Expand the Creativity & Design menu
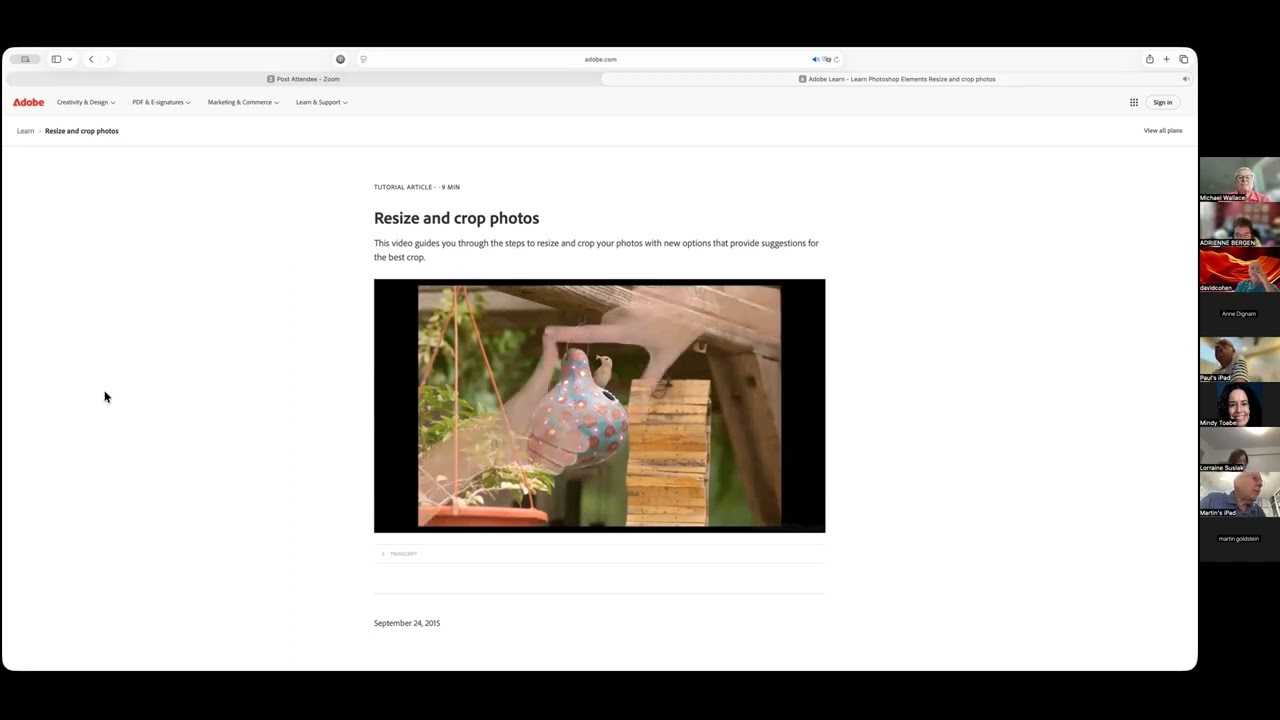 click(86, 102)
